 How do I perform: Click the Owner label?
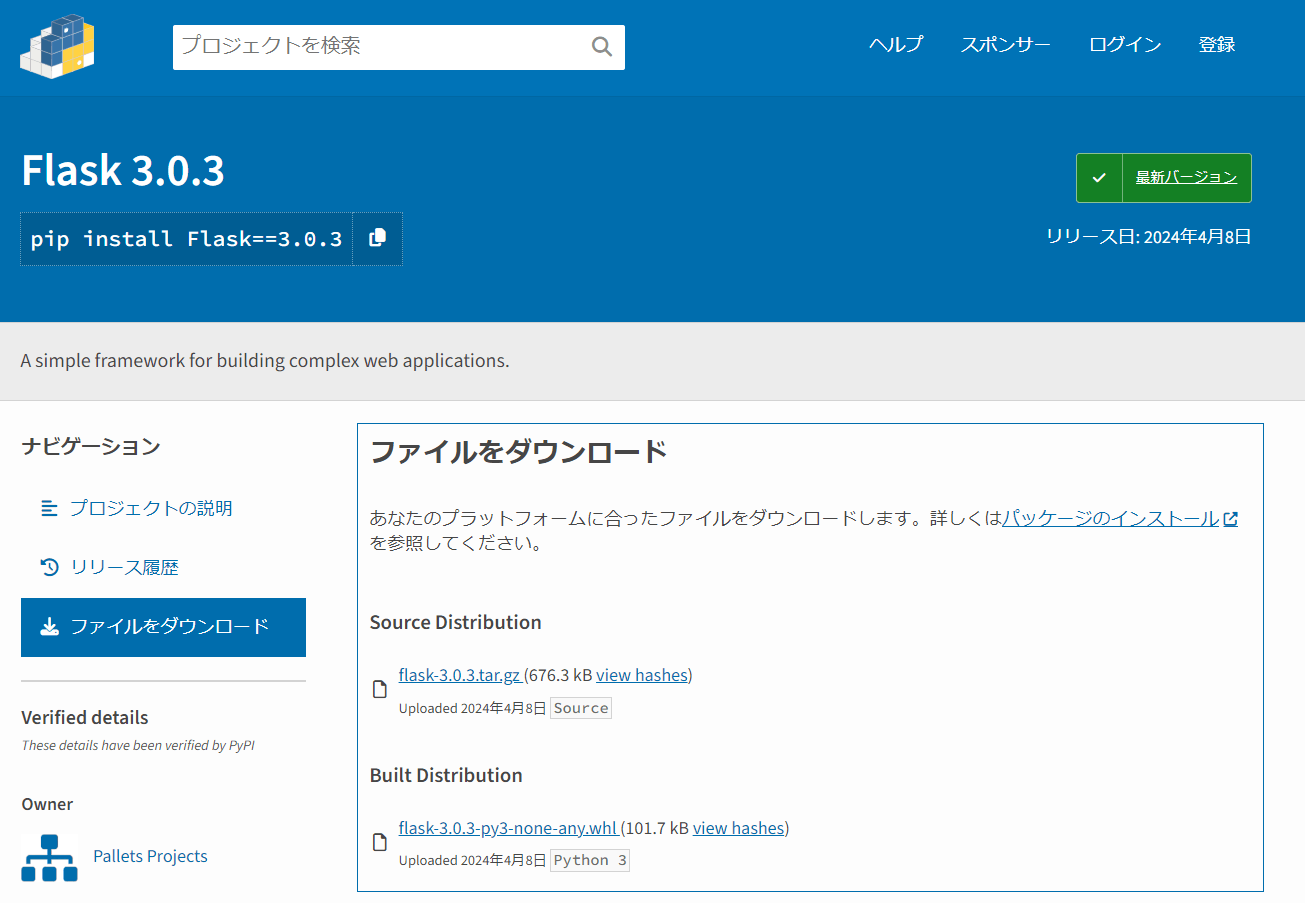coord(47,804)
